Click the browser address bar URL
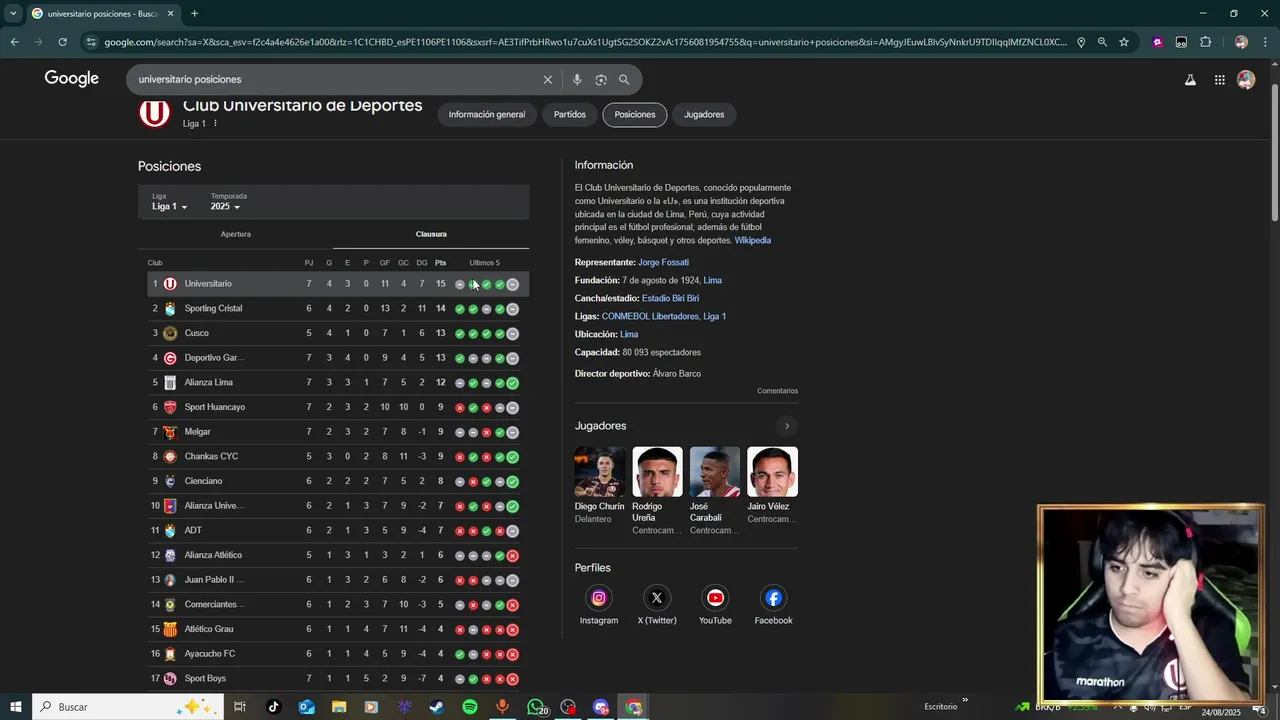This screenshot has width=1280, height=720. [x=585, y=42]
